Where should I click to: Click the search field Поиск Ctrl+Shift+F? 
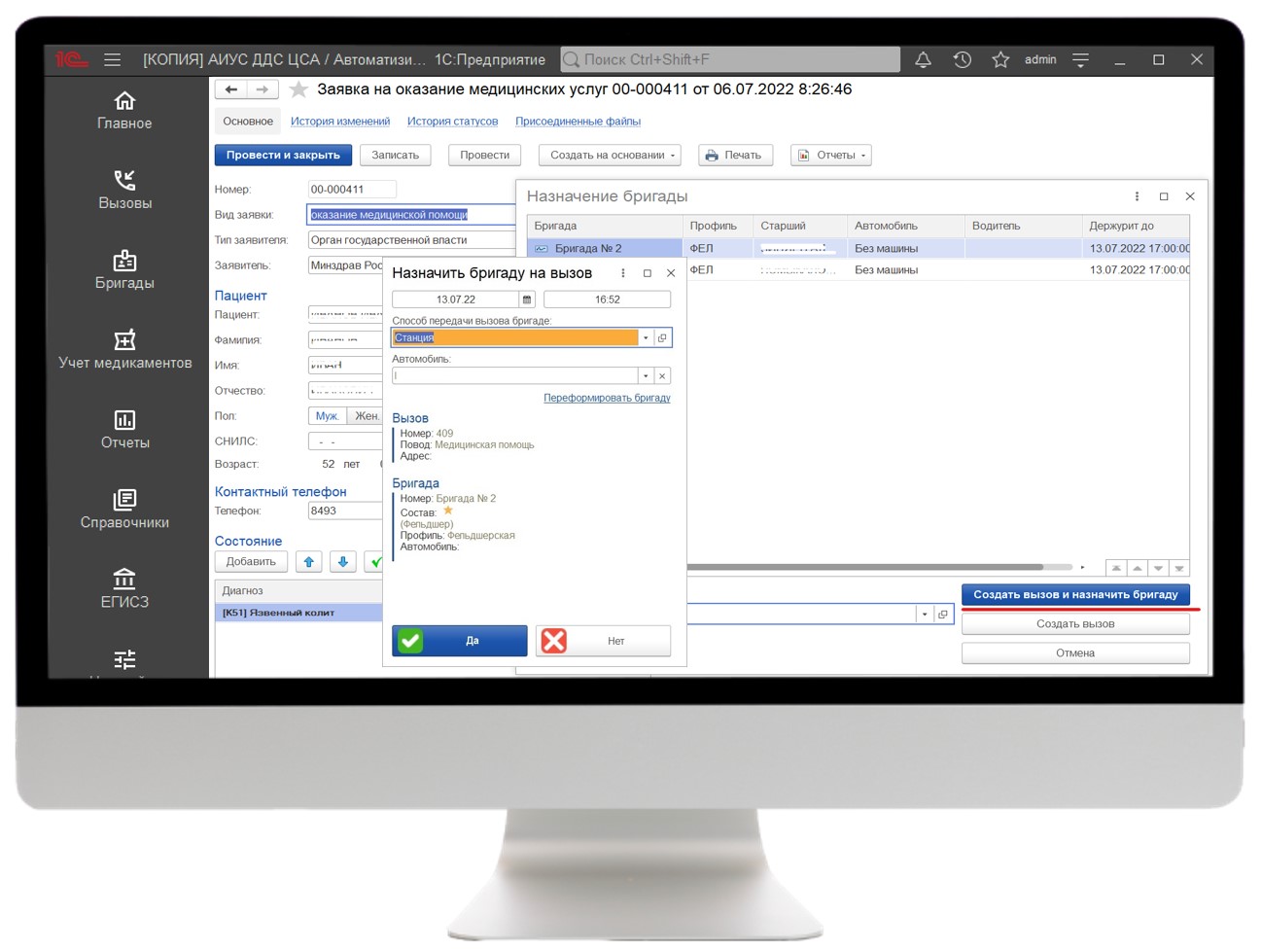[730, 59]
